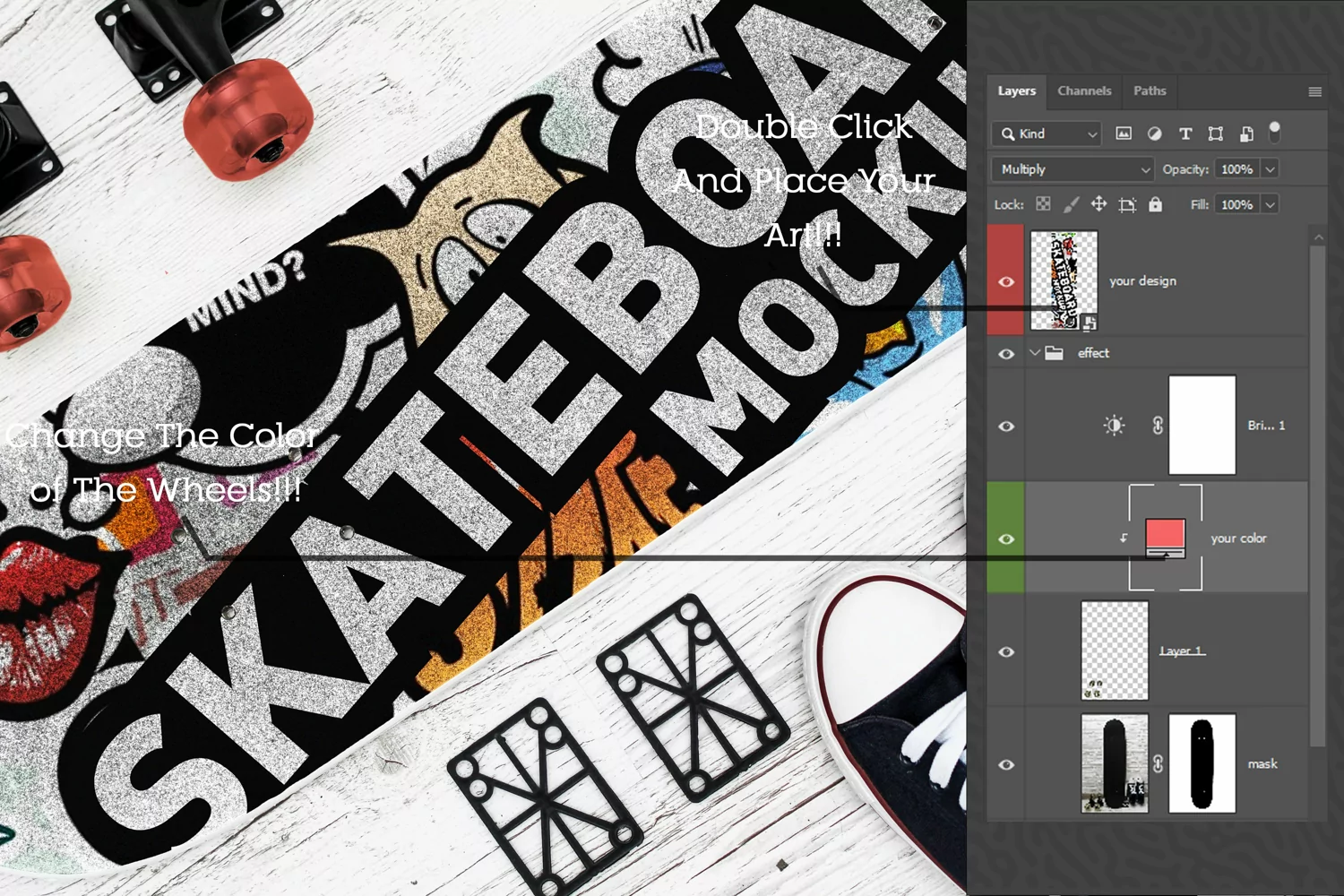Screen dimensions: 1344x896
Task: Switch to the Paths tab
Action: 1150,90
